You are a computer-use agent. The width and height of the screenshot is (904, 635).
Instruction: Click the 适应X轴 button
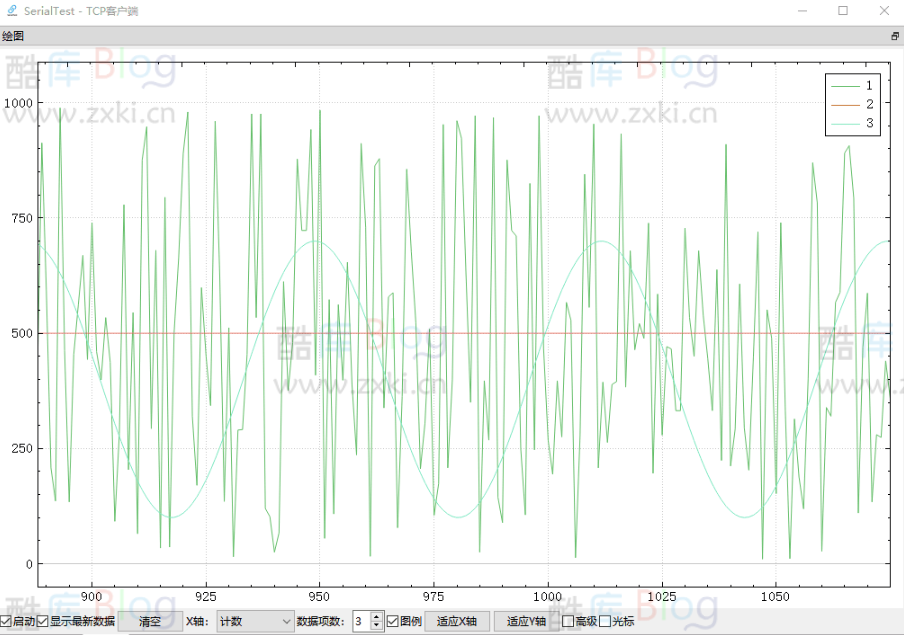click(457, 621)
